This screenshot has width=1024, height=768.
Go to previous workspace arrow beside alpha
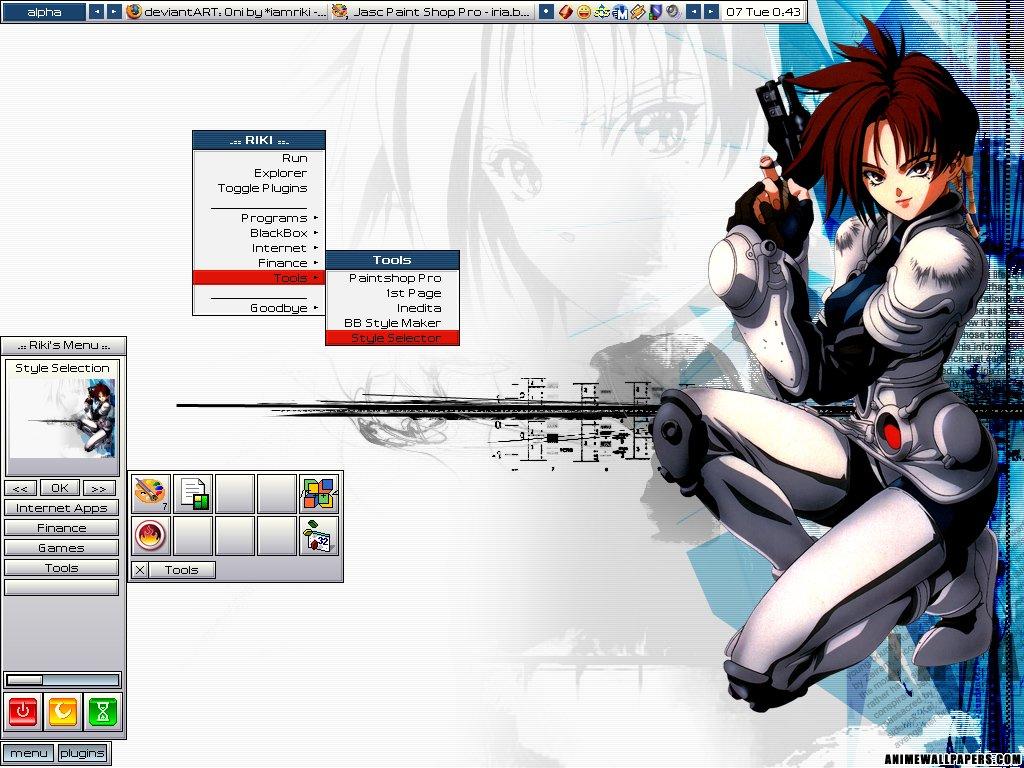[96, 12]
